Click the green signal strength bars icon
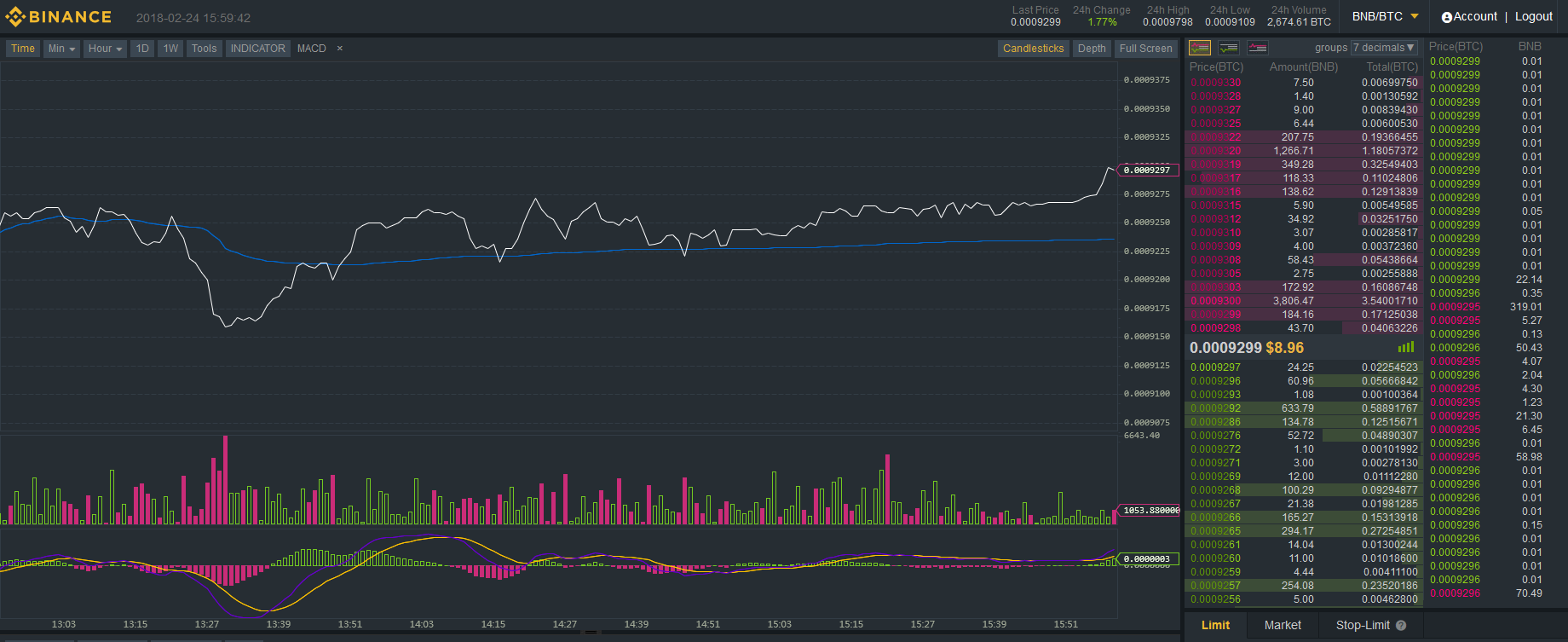Viewport: 1568px width, 642px height. (x=1406, y=347)
